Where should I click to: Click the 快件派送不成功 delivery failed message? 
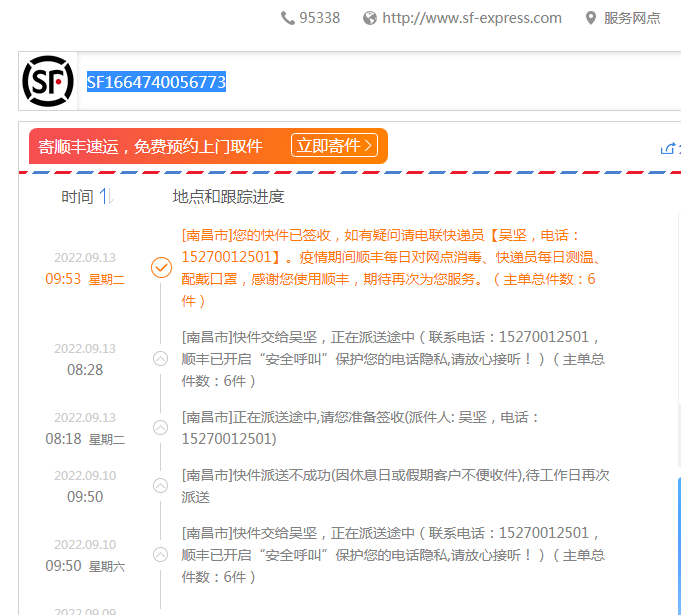point(395,486)
